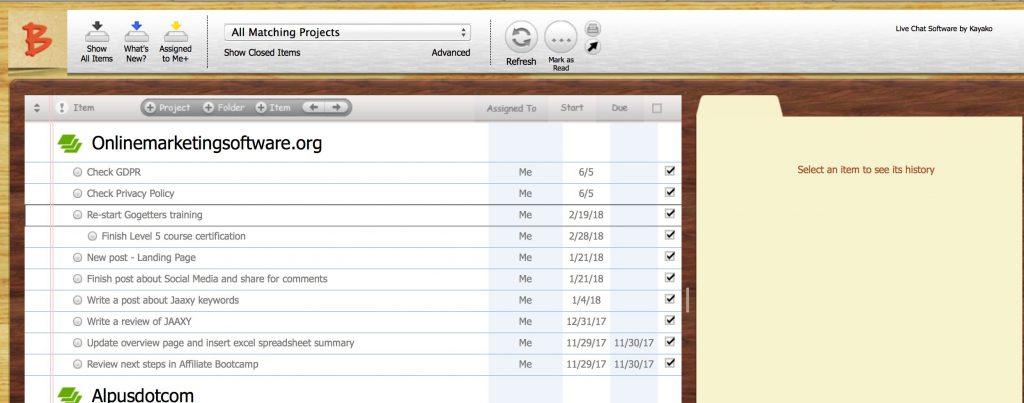The height and width of the screenshot is (403, 1024).
Task: Select Finish Level 5 course certification
Action: (174, 236)
